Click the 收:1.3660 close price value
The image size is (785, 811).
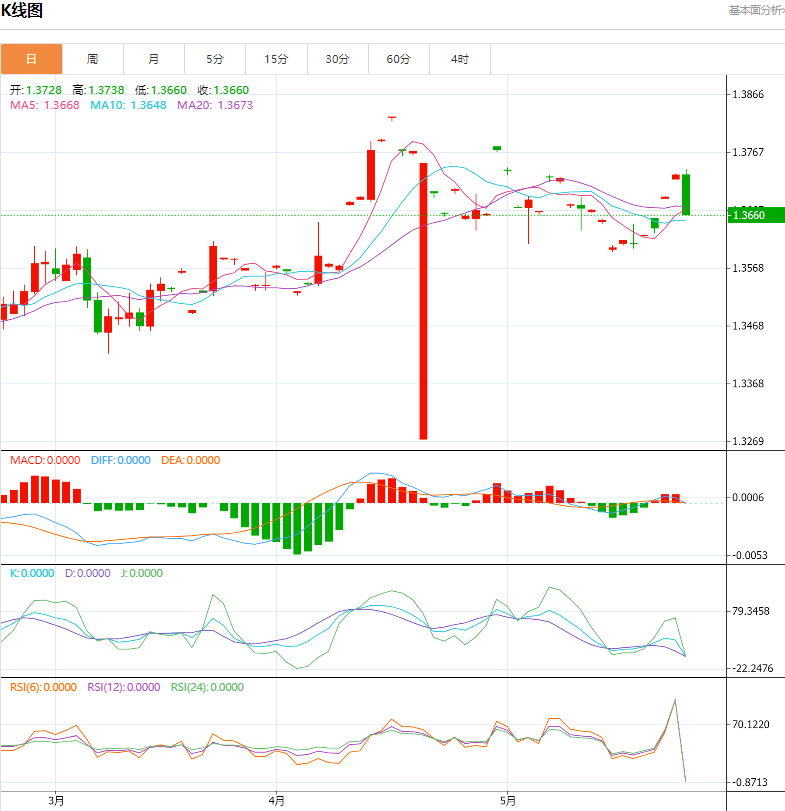223,90
